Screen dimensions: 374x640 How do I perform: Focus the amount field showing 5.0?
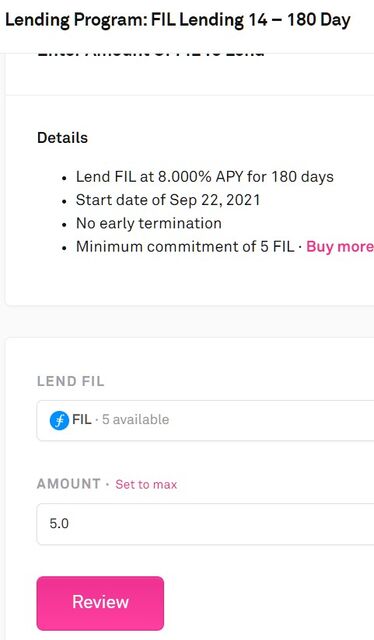[205, 524]
